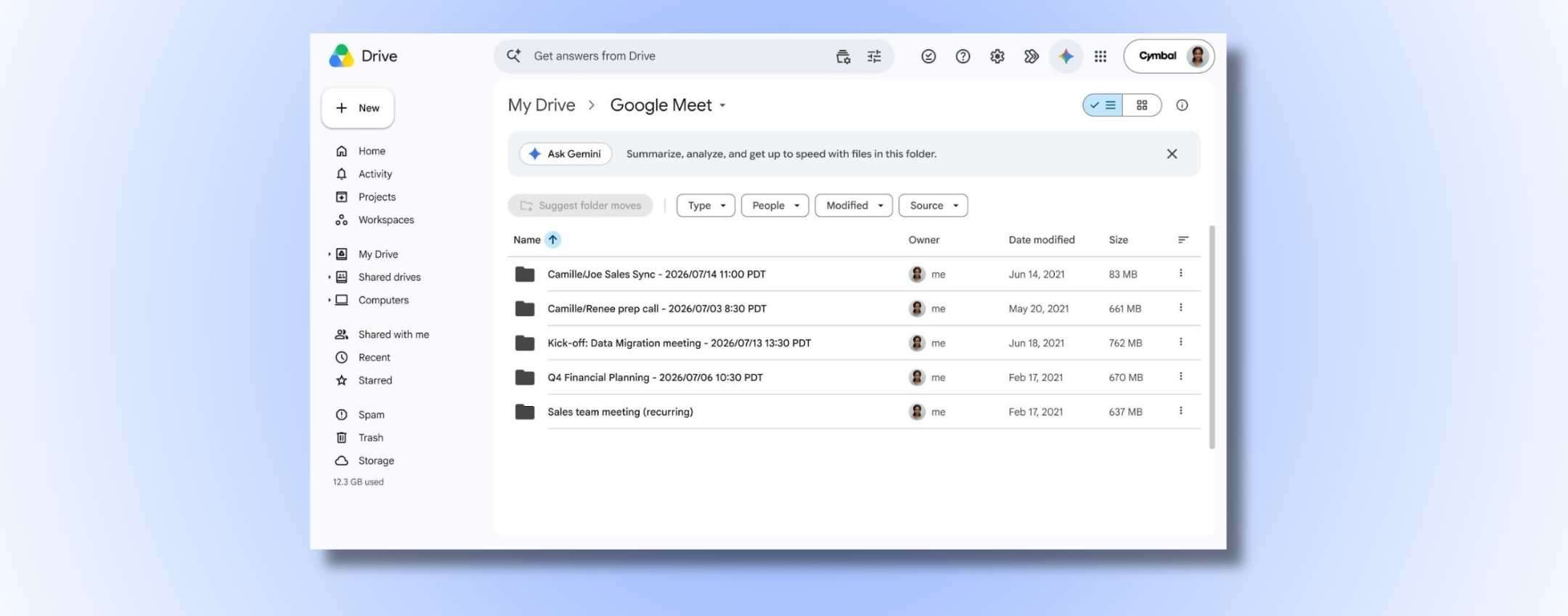This screenshot has width=1568, height=616.
Task: Expand the My Drive tree arrow
Action: click(329, 254)
